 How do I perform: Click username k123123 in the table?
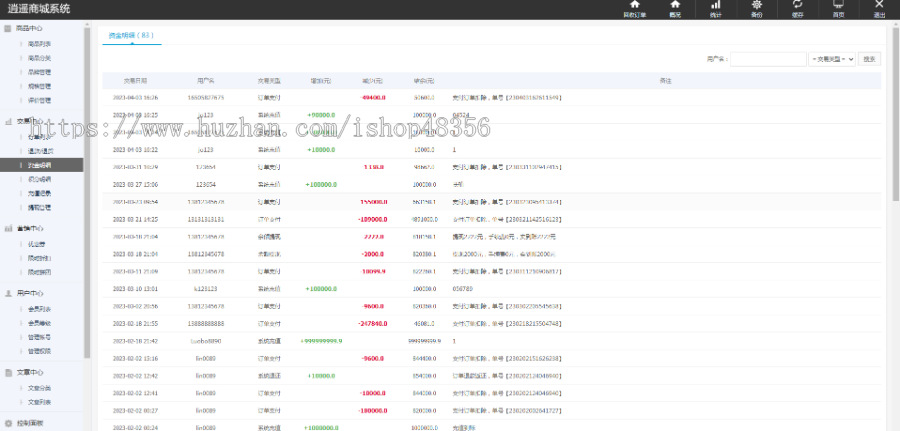point(205,289)
